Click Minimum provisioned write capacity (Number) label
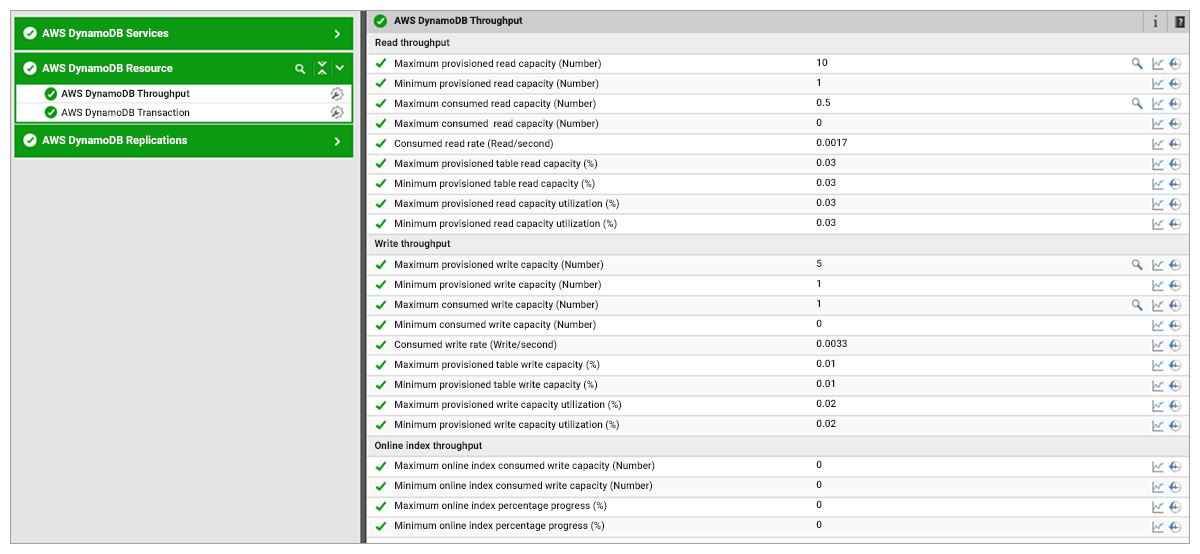Viewport: 1200px width, 554px height. (x=496, y=285)
